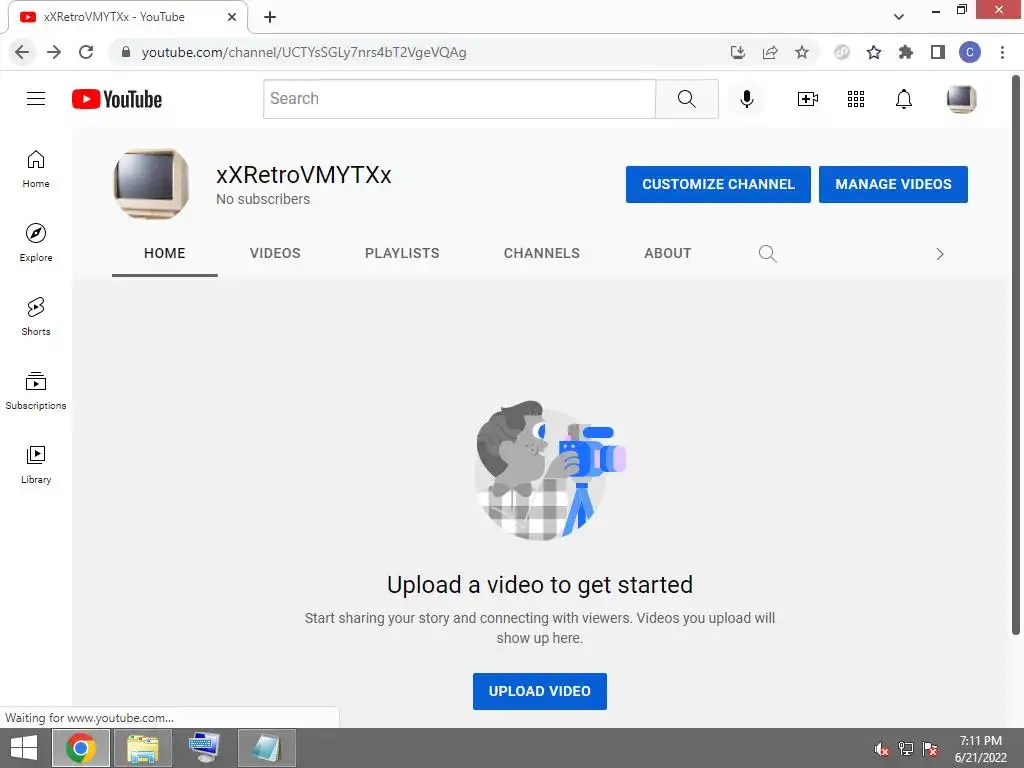Open the notifications bell

pyautogui.click(x=903, y=99)
